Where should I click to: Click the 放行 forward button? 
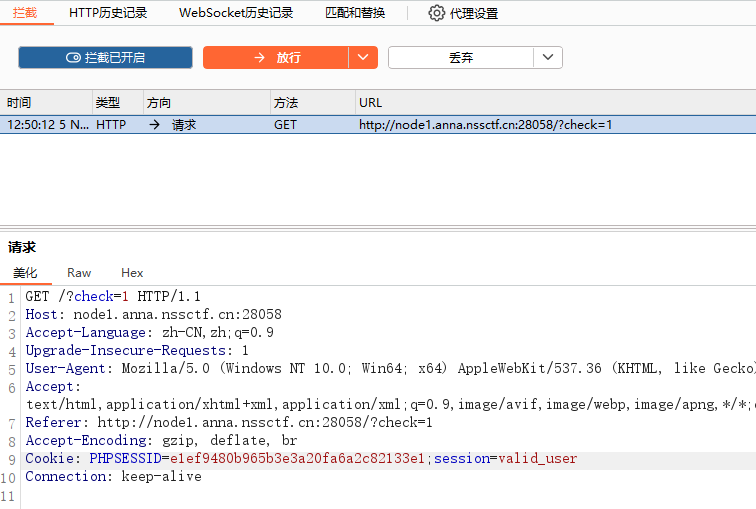276,58
